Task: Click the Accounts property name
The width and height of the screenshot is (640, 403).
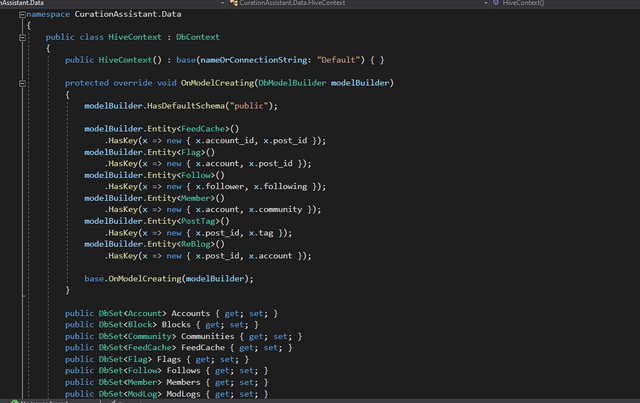Action: [191, 314]
